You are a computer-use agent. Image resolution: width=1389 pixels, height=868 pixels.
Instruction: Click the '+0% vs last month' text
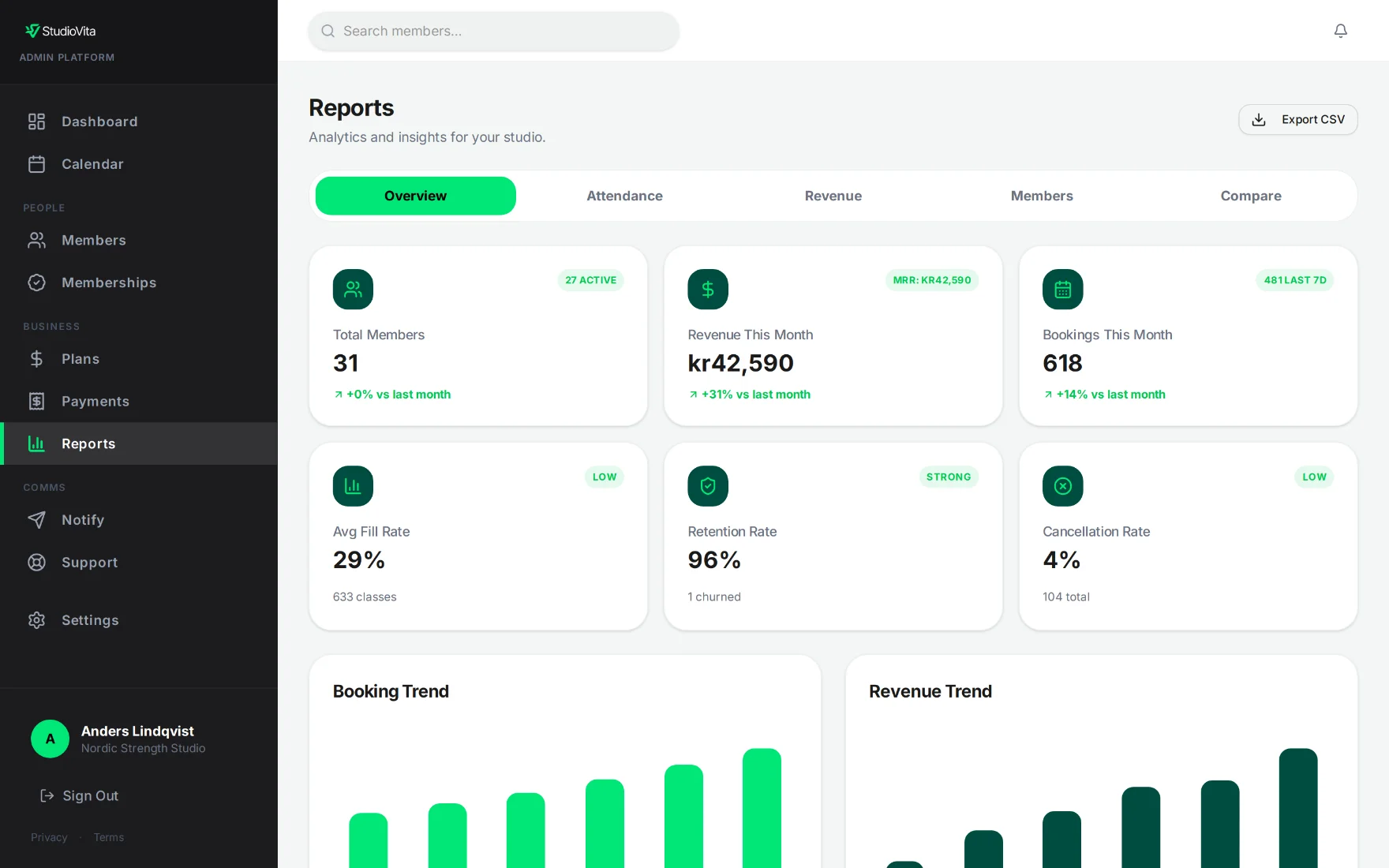click(399, 395)
